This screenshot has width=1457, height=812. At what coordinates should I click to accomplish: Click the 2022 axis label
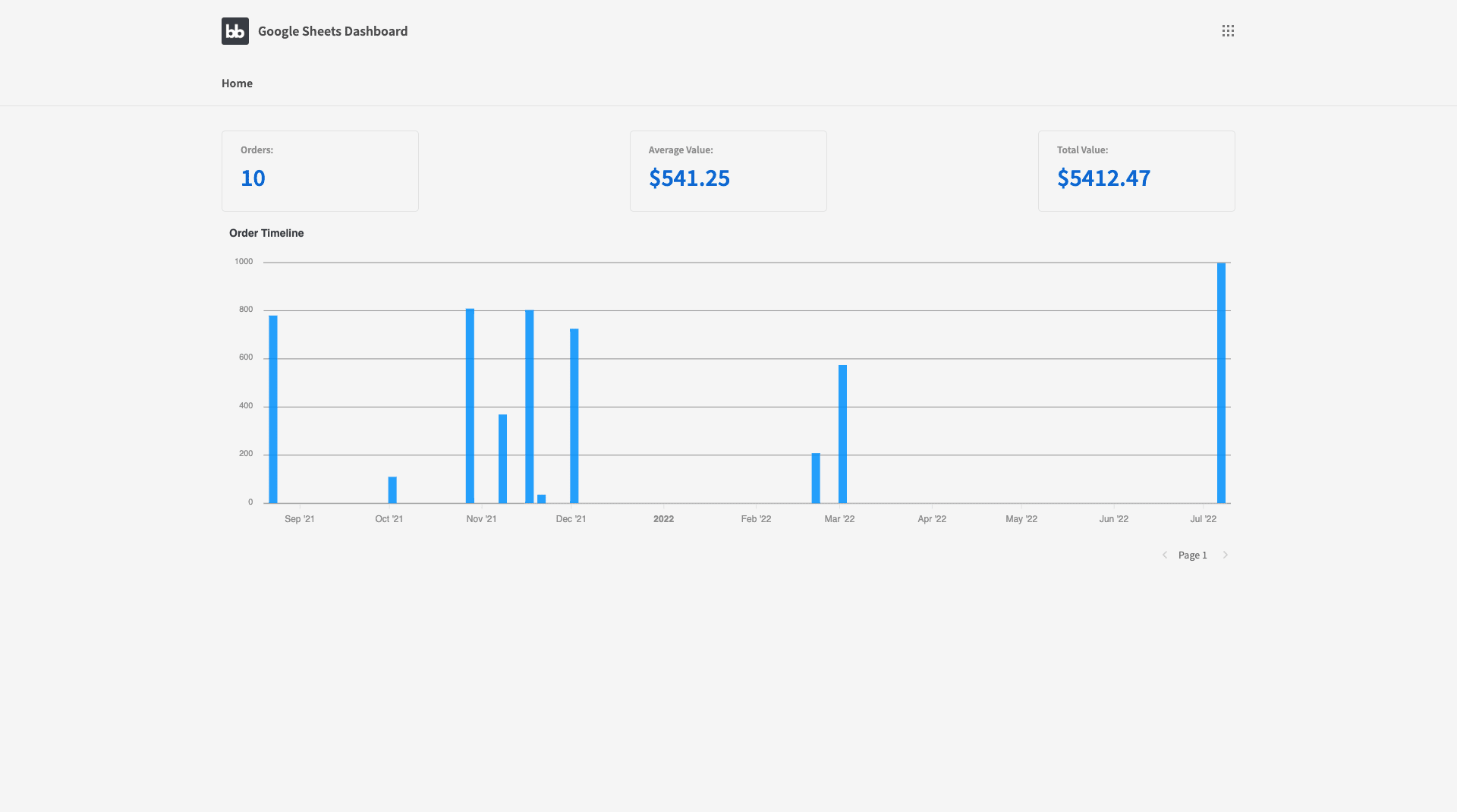(663, 519)
